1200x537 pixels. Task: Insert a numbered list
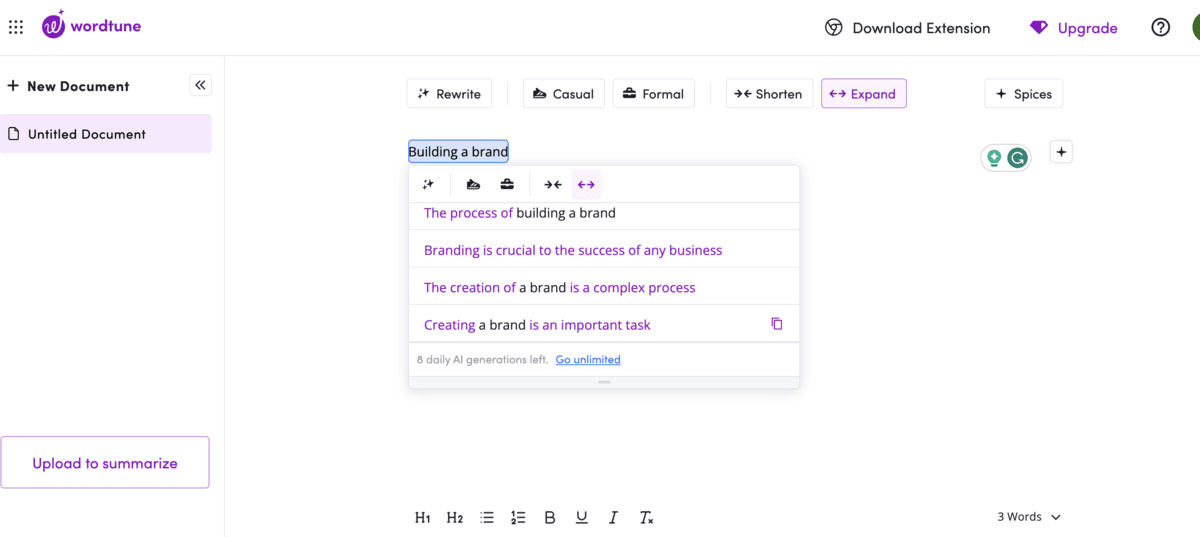518,517
